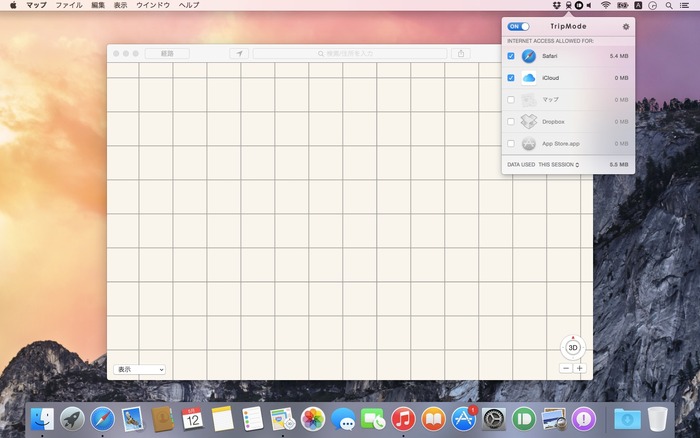Open FaceTime in the Dock
The height and width of the screenshot is (438, 700).
pos(373,419)
